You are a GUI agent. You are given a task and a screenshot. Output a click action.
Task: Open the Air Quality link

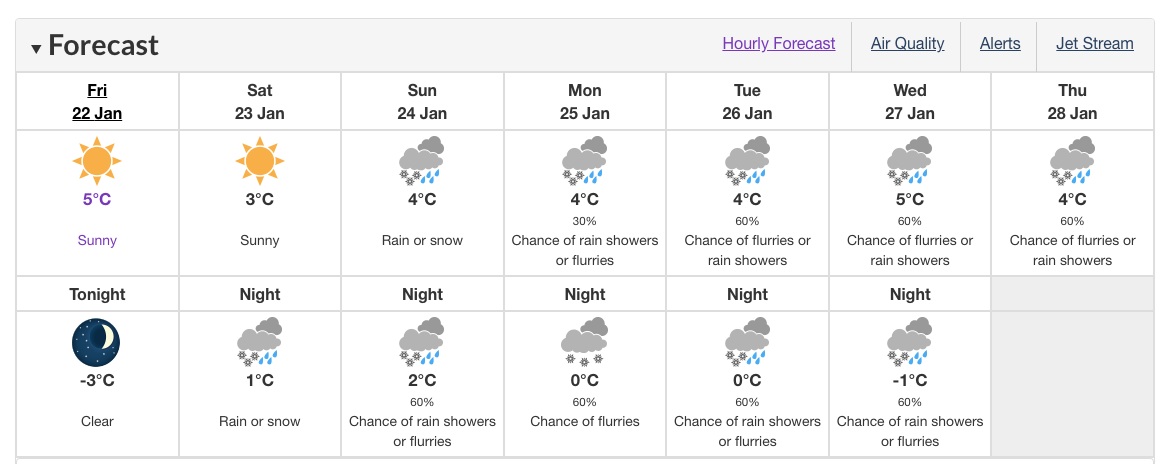pyautogui.click(x=907, y=44)
